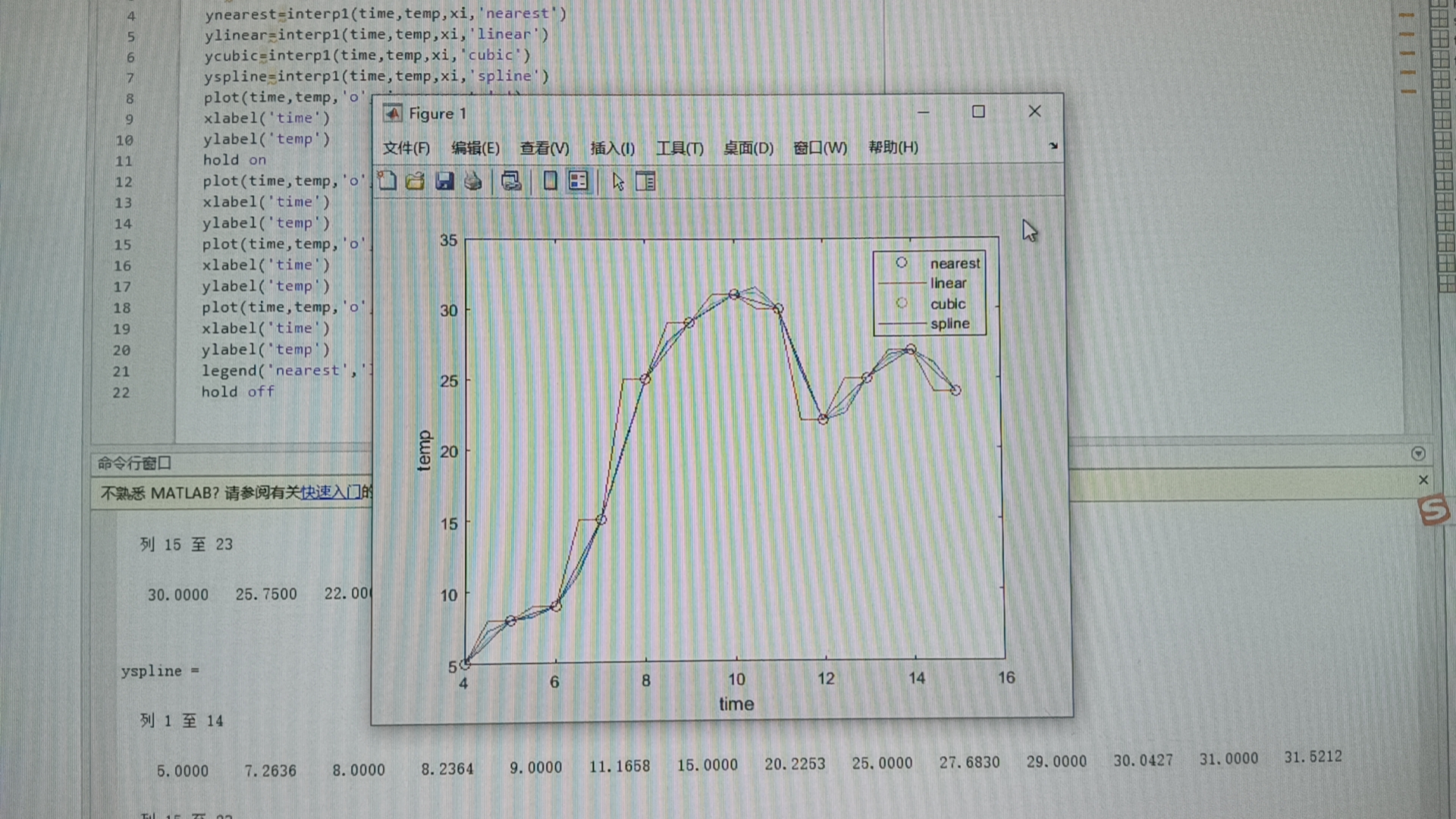The image size is (1456, 819).
Task: Open the Property Inspector toolbar icon
Action: [645, 181]
